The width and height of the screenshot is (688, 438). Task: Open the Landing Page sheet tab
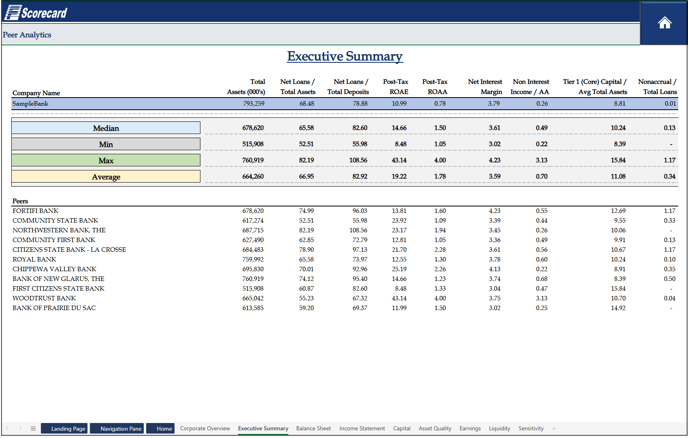click(67, 428)
